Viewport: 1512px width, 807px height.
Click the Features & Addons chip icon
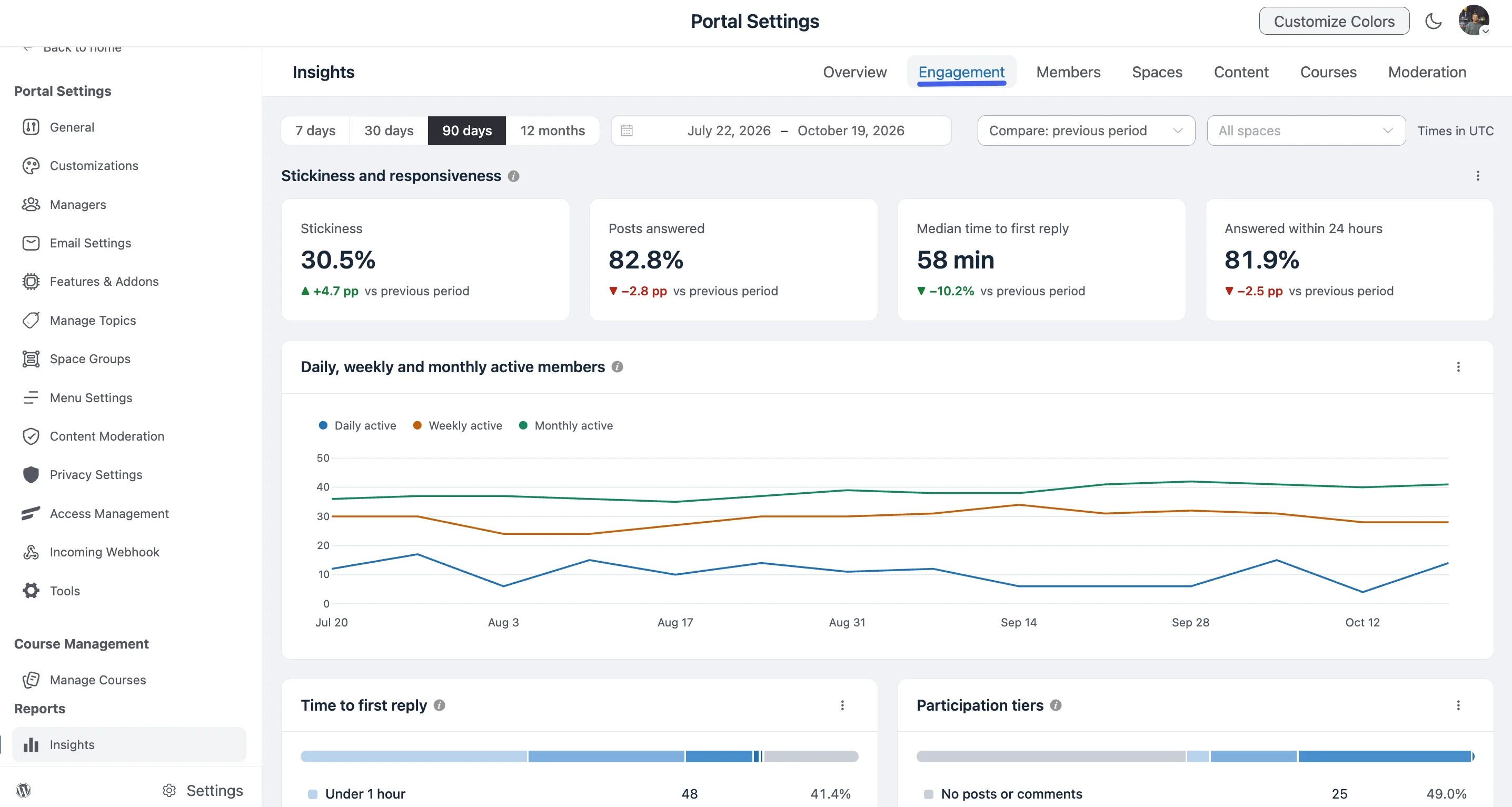pyautogui.click(x=31, y=282)
